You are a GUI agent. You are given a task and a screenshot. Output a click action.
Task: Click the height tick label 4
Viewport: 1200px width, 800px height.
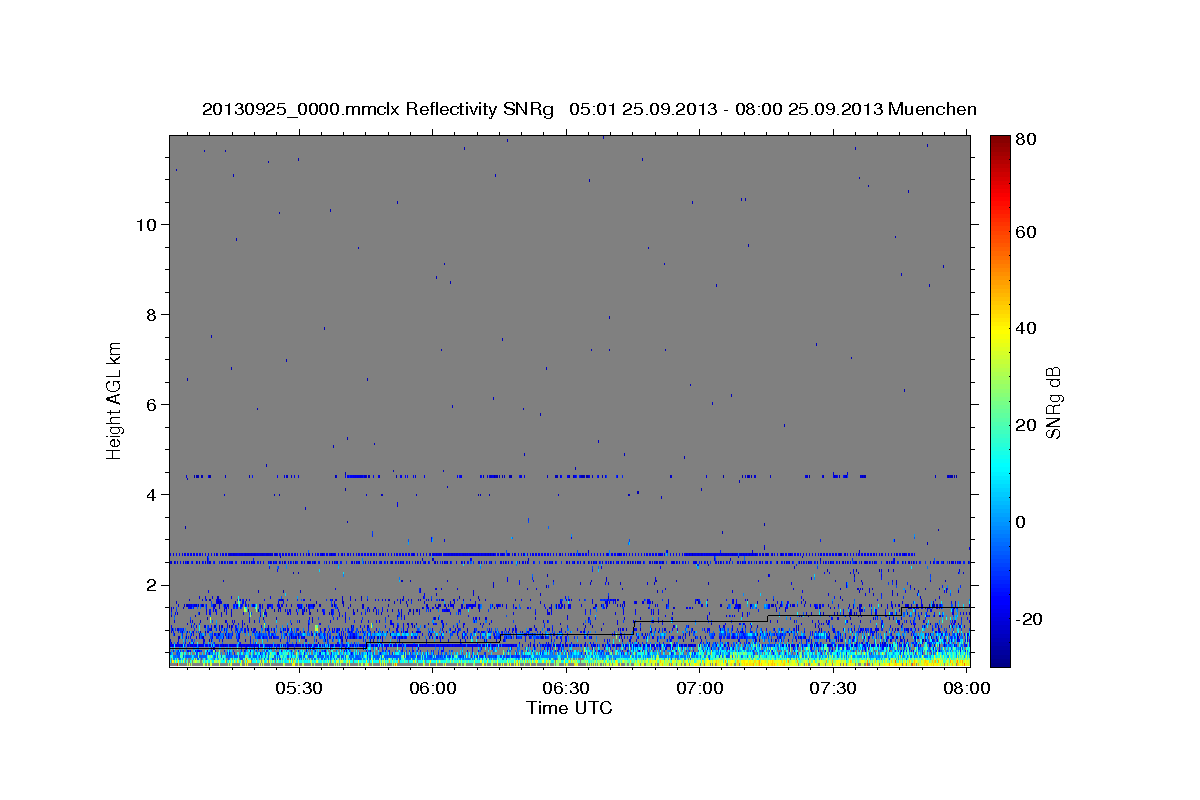[x=149, y=494]
